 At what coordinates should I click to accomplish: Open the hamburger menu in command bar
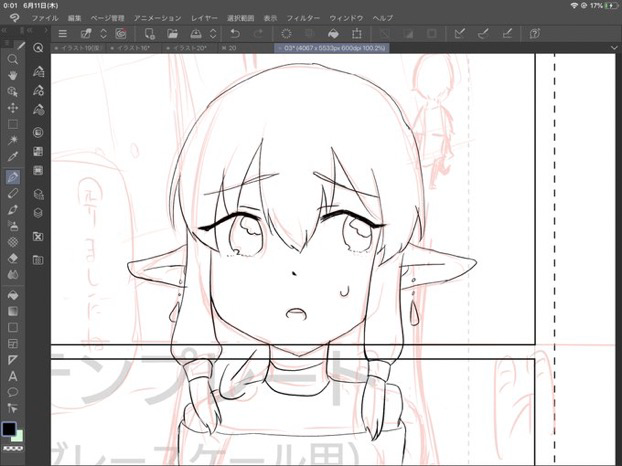63,34
